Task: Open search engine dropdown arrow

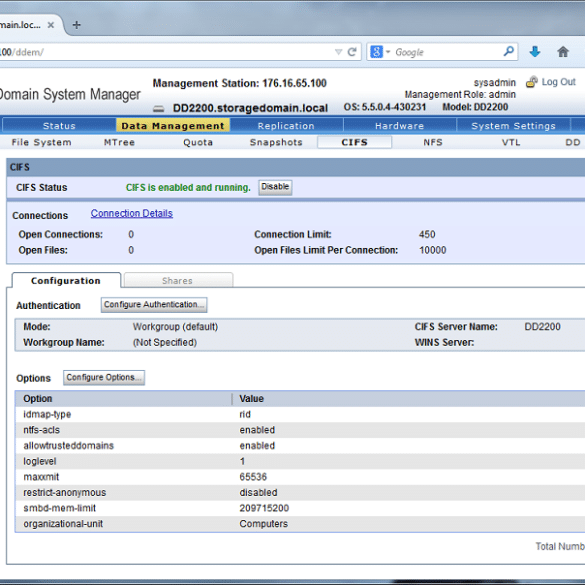Action: coord(388,52)
